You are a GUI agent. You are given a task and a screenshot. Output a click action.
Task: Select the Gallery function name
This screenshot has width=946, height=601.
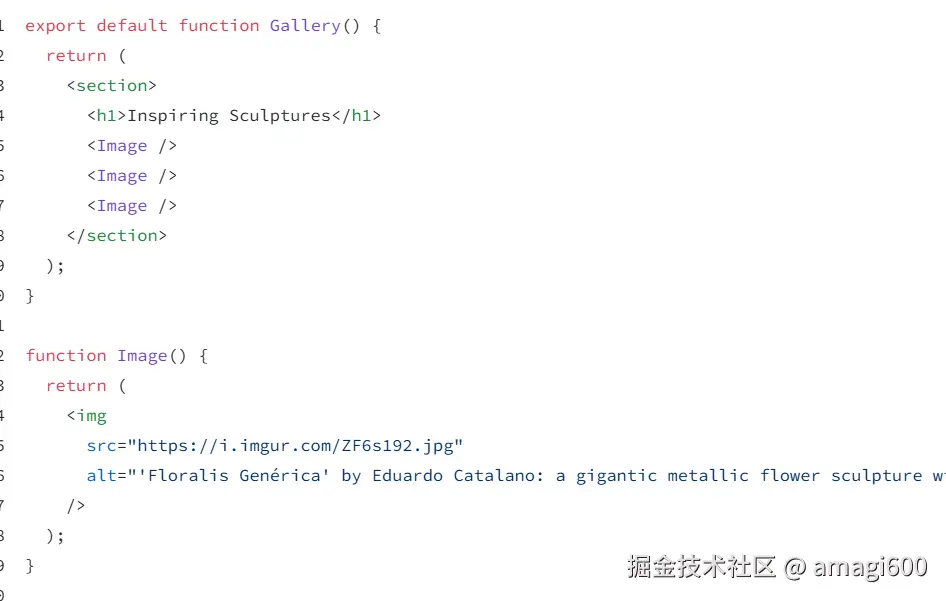(305, 26)
